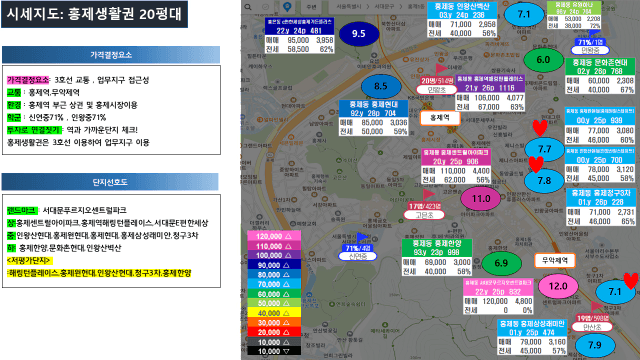Click the 홍제역 station label
640x360 pixels.
[440, 118]
